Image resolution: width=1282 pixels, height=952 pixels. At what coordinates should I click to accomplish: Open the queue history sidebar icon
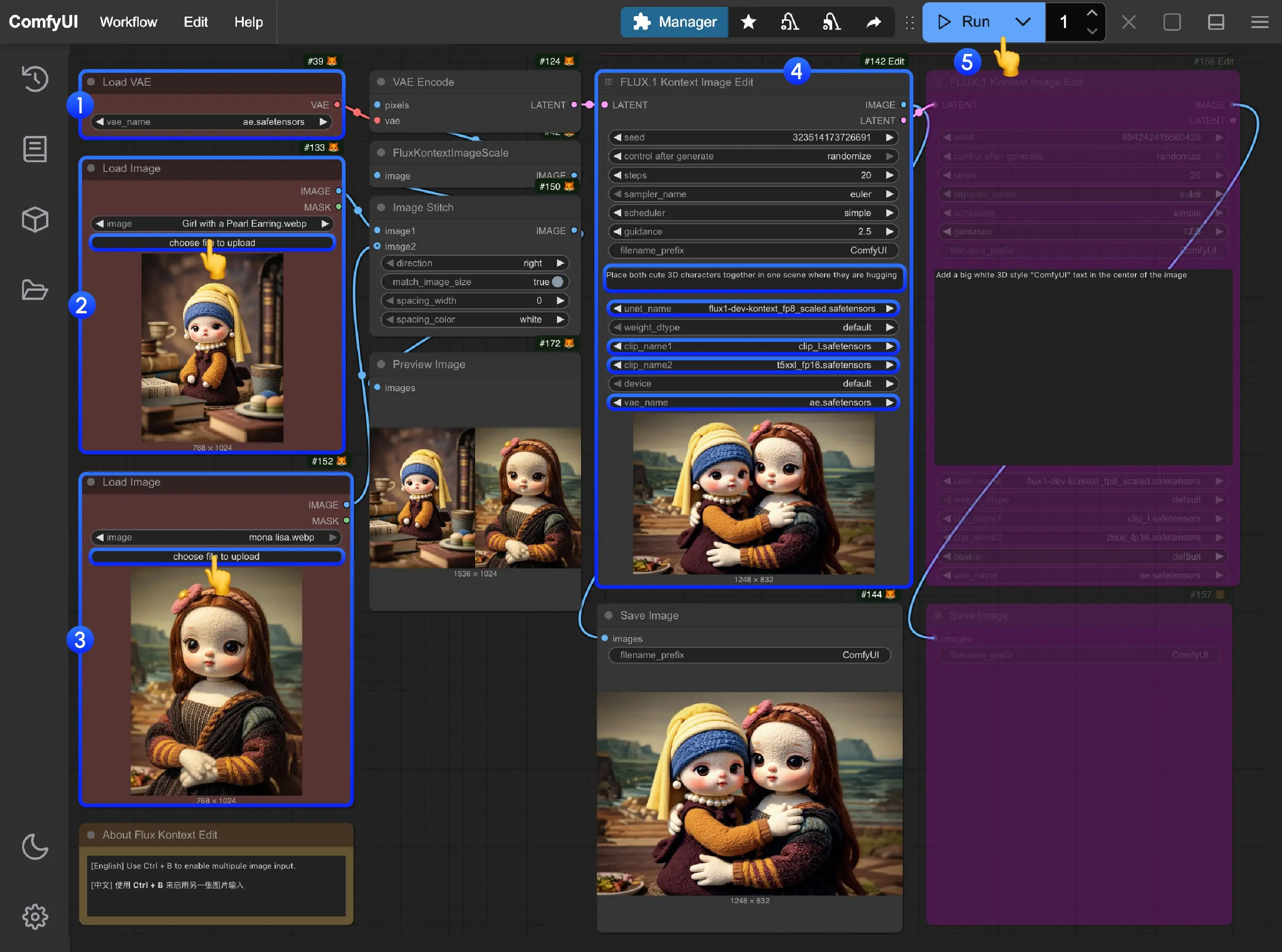pyautogui.click(x=35, y=78)
